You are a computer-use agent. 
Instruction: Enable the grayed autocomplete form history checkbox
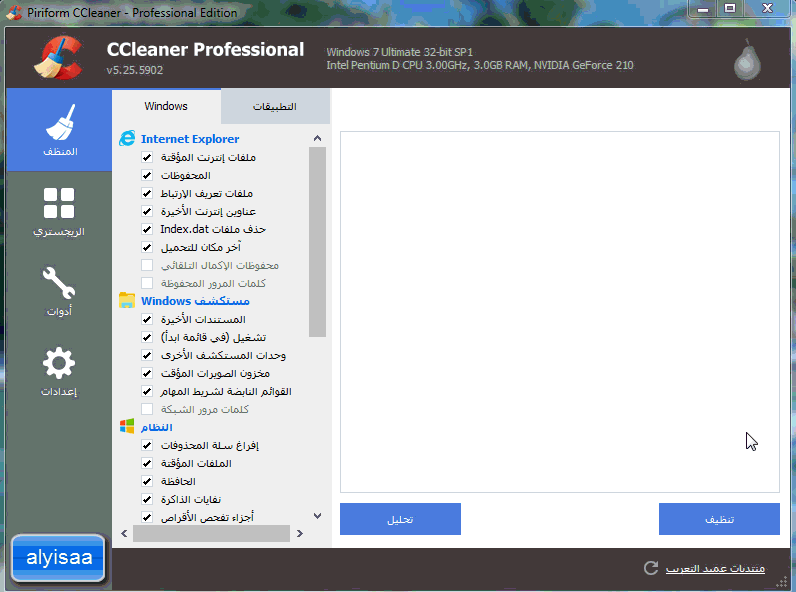[x=147, y=265]
